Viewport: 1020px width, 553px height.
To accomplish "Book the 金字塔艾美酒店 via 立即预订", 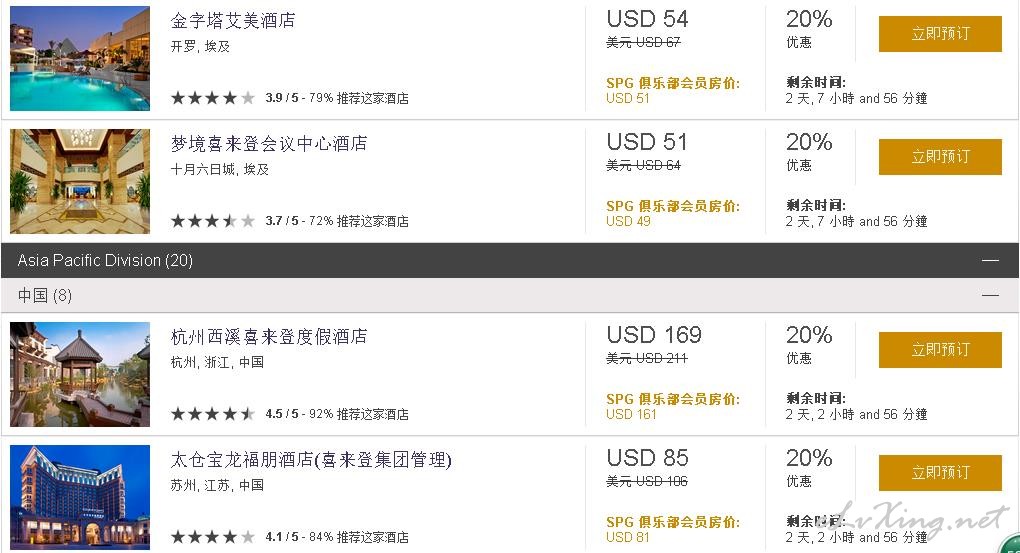I will tap(940, 34).
